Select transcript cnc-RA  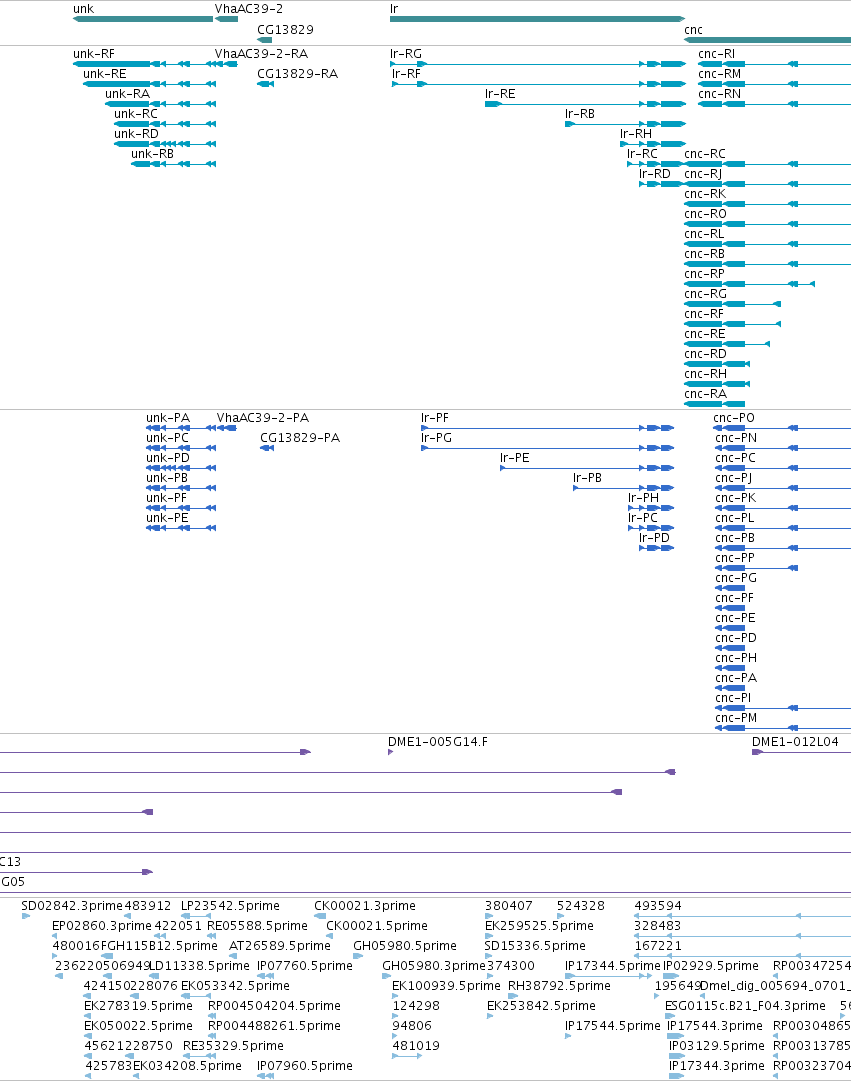coord(714,404)
